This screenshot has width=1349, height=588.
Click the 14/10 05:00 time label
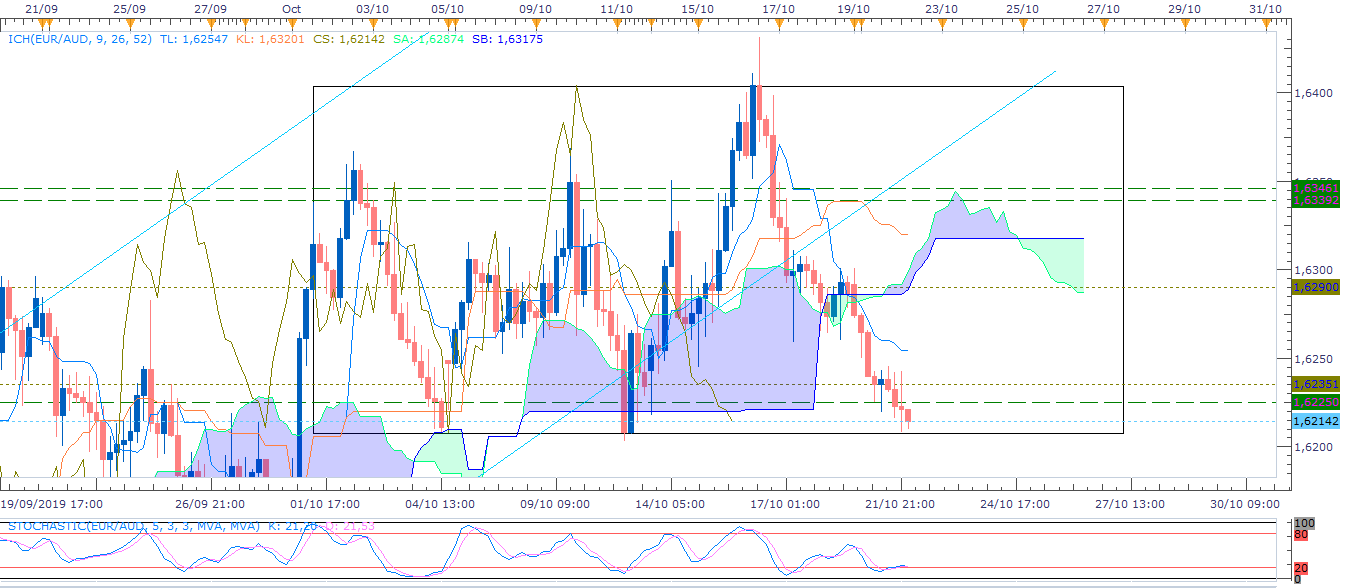(x=670, y=504)
